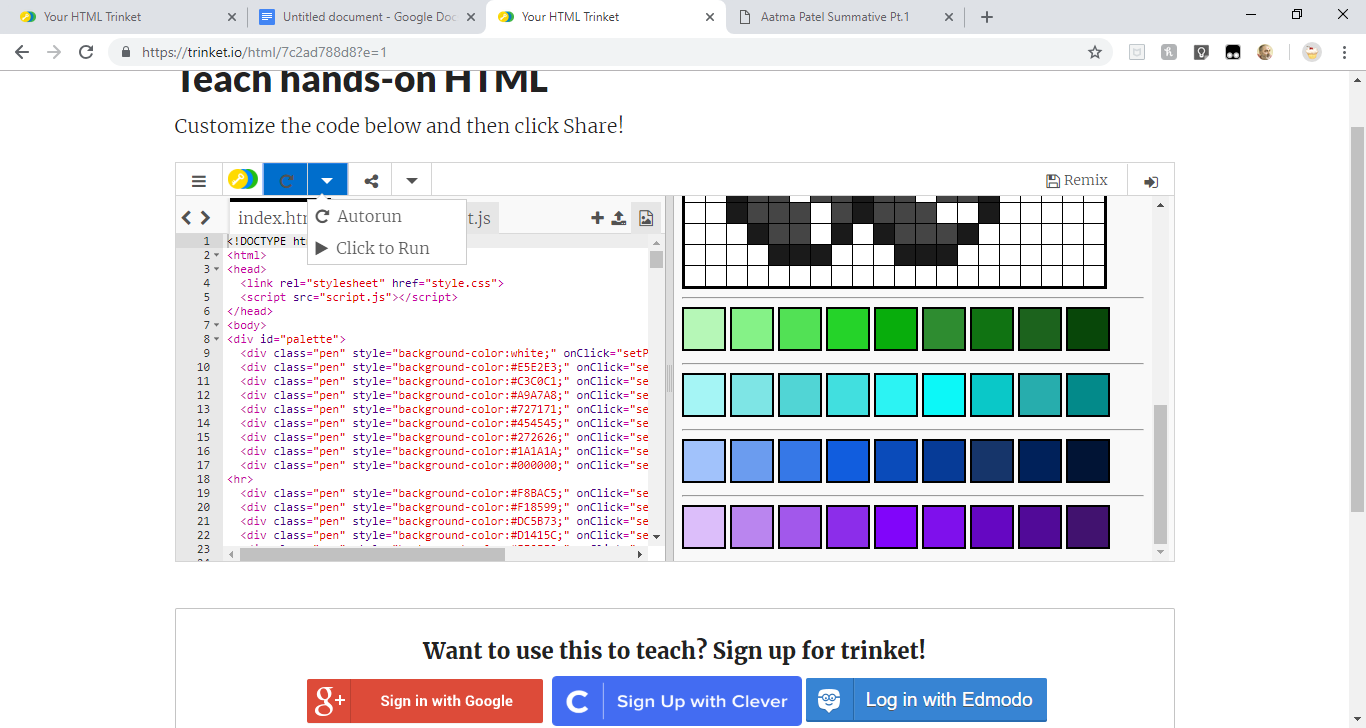Click the upload file icon

point(619,217)
